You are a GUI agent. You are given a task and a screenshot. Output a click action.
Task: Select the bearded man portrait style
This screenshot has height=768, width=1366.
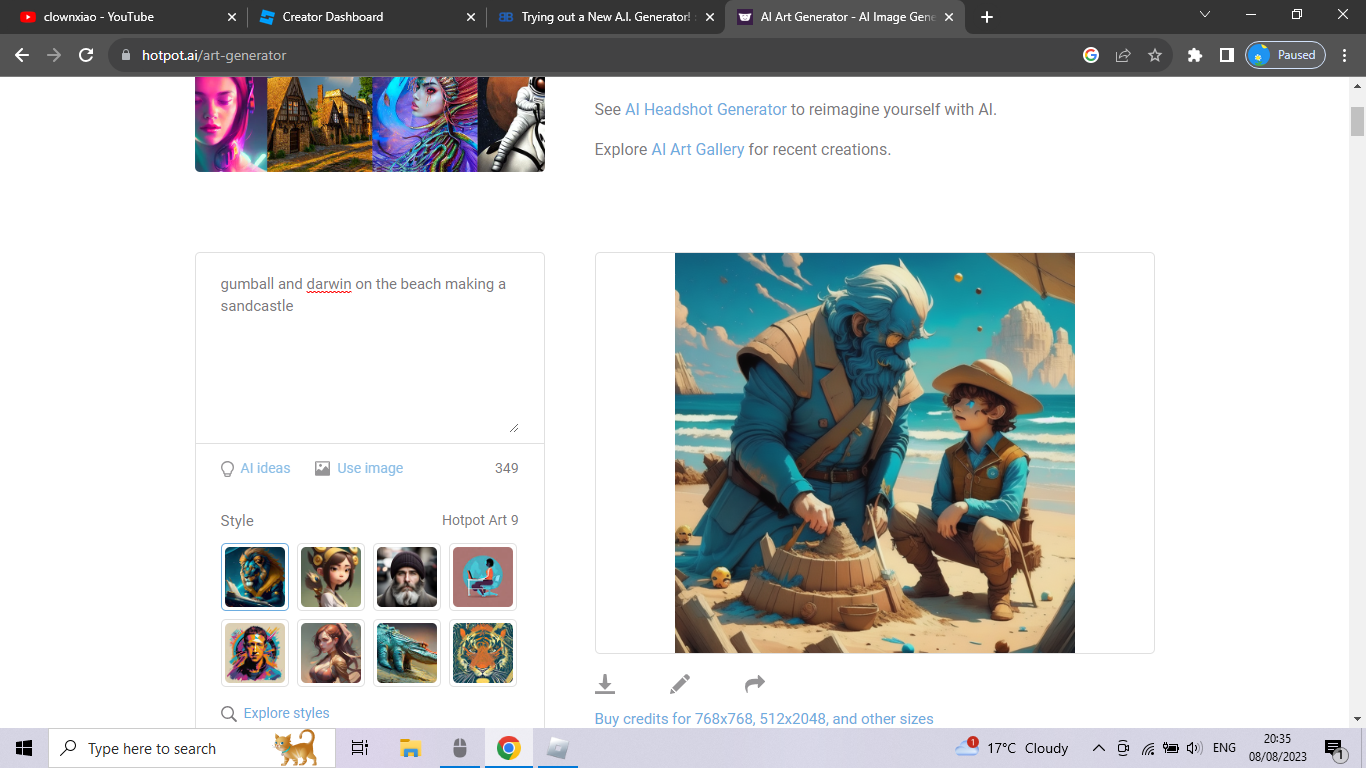[407, 577]
